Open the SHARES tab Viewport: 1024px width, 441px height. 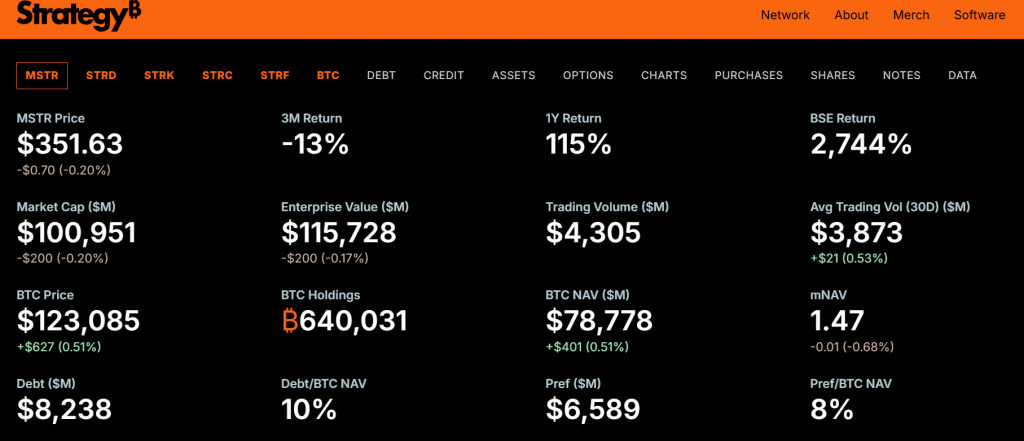(x=832, y=75)
